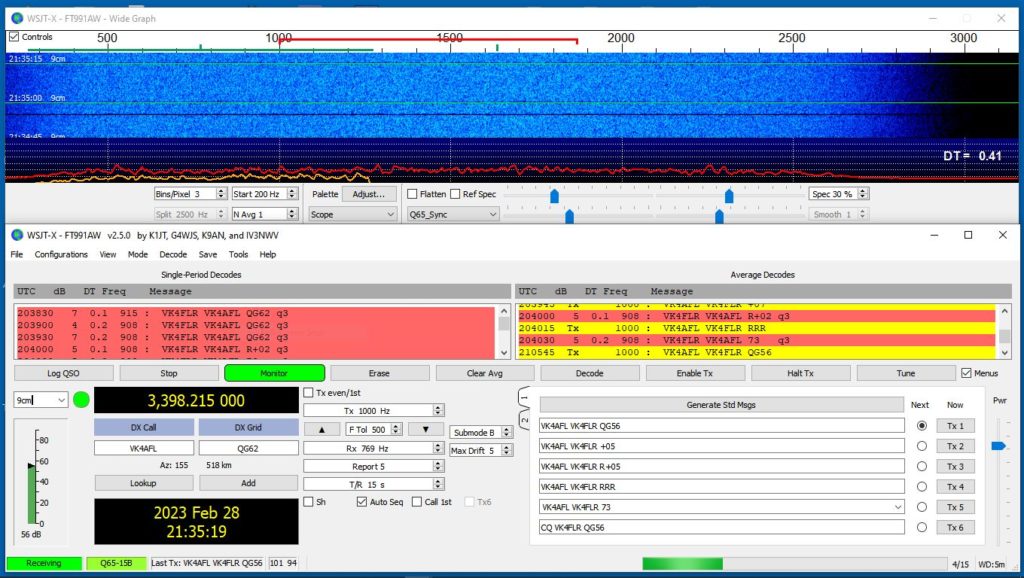Enable Call 1st checkbox
The height and width of the screenshot is (578, 1024).
[x=417, y=502]
